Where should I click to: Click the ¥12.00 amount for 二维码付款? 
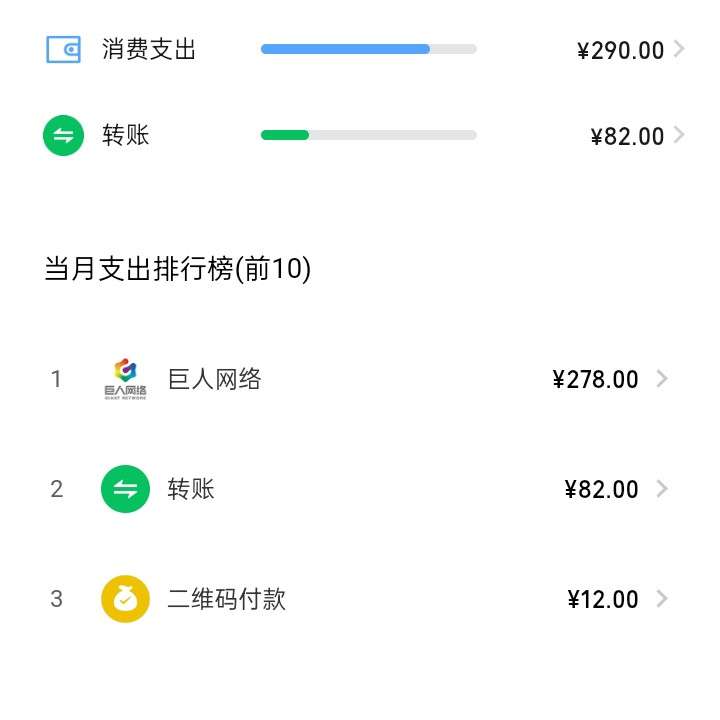click(602, 599)
